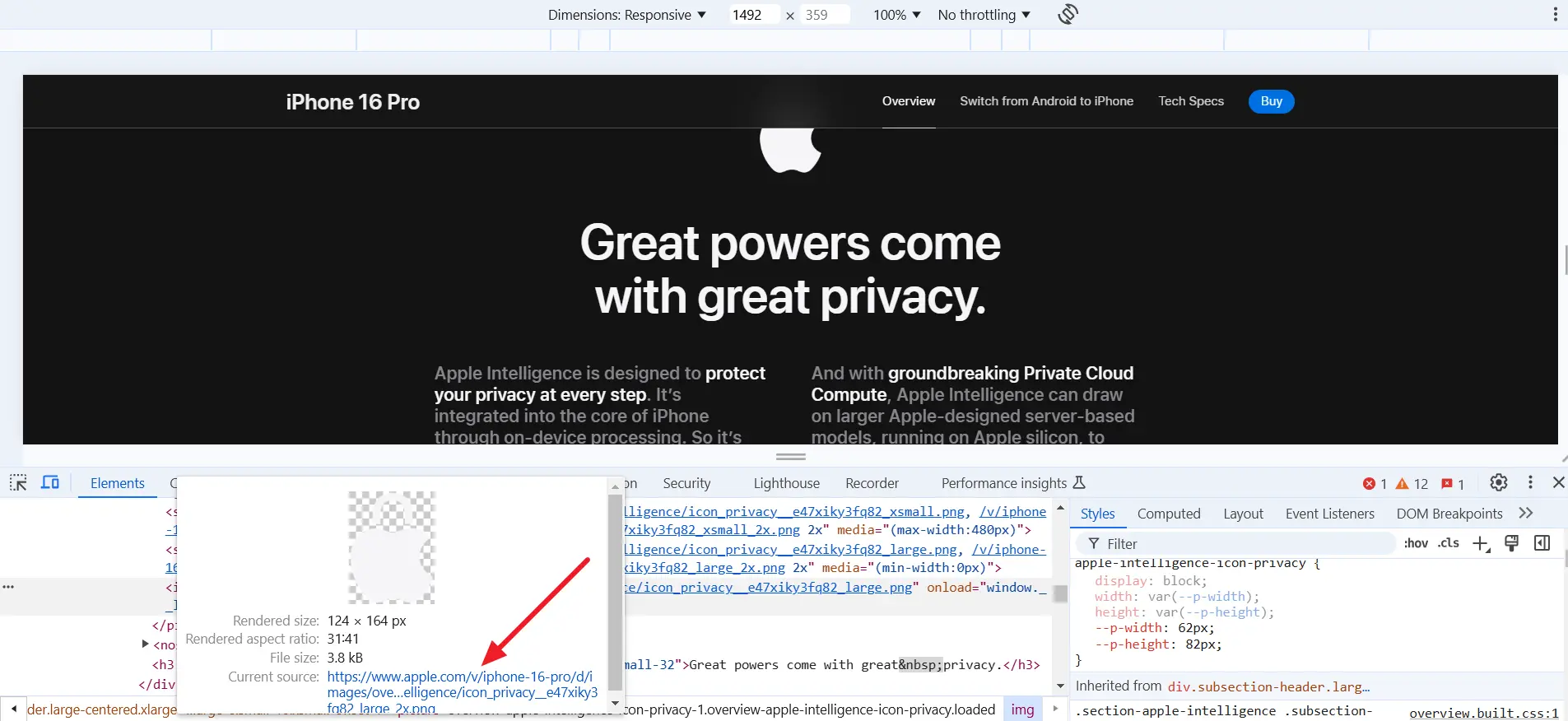Show more styles pane tabs chevron
This screenshot has height=721, width=1568.
coord(1526,514)
